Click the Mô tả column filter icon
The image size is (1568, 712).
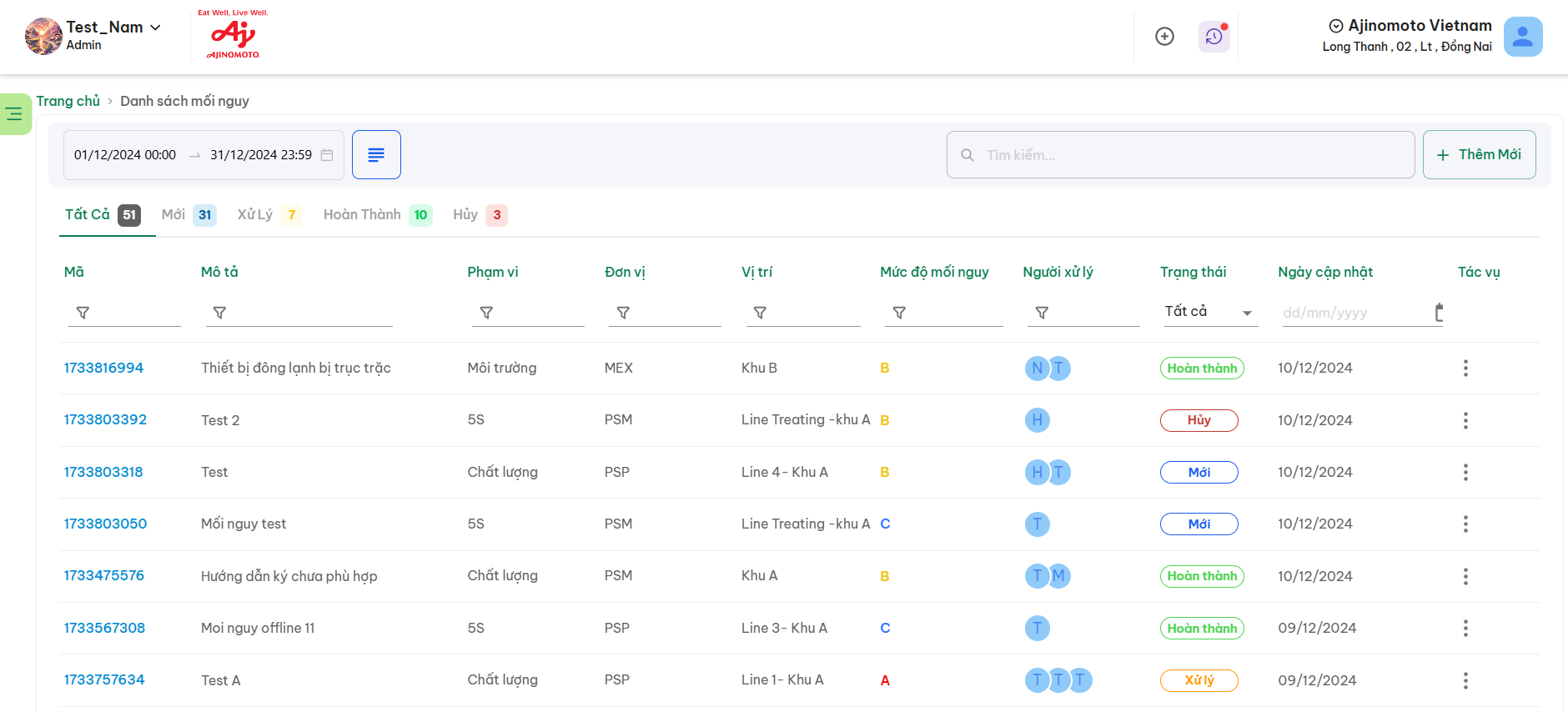[x=219, y=313]
